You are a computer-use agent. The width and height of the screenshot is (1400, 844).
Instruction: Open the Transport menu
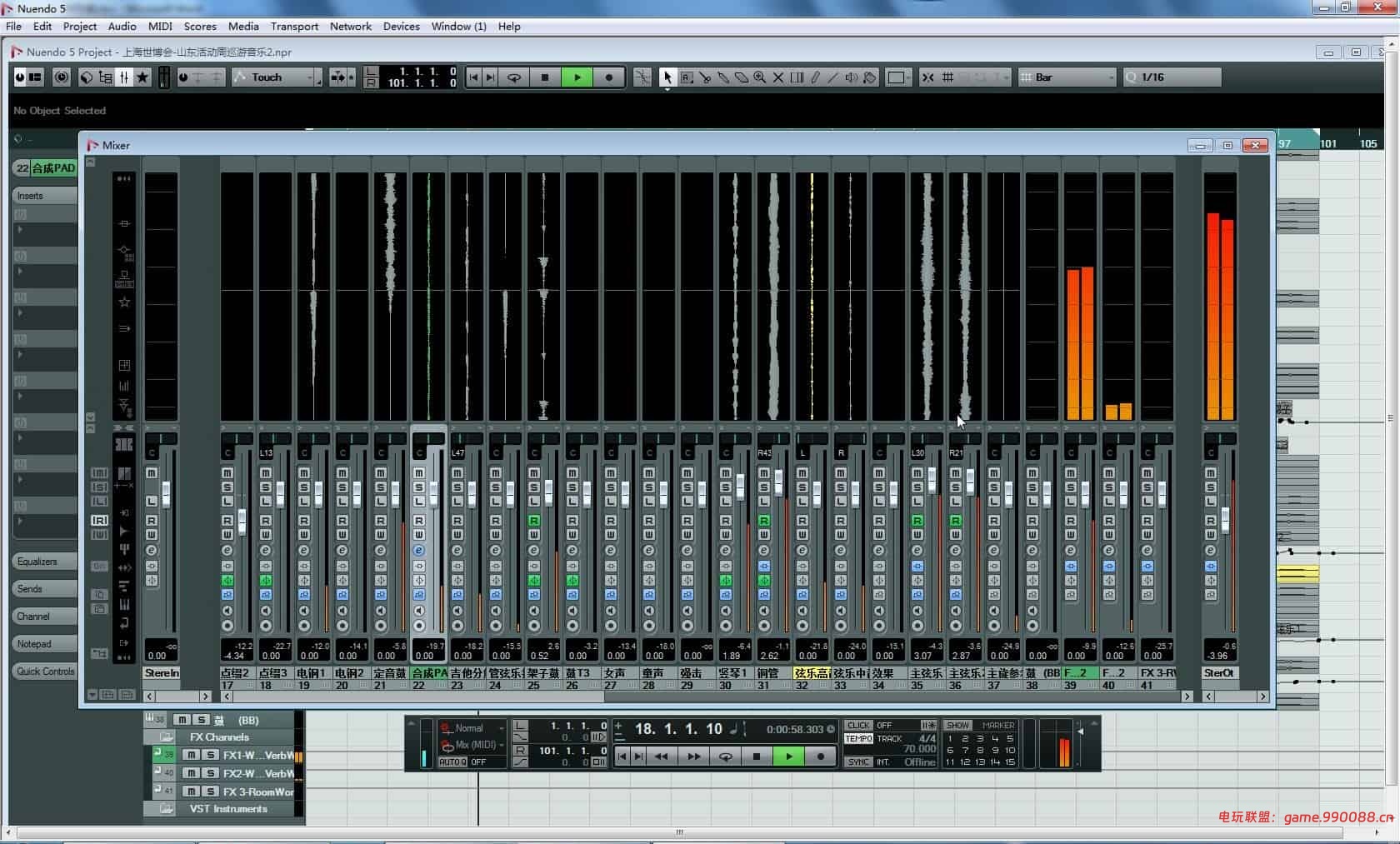[x=294, y=27]
